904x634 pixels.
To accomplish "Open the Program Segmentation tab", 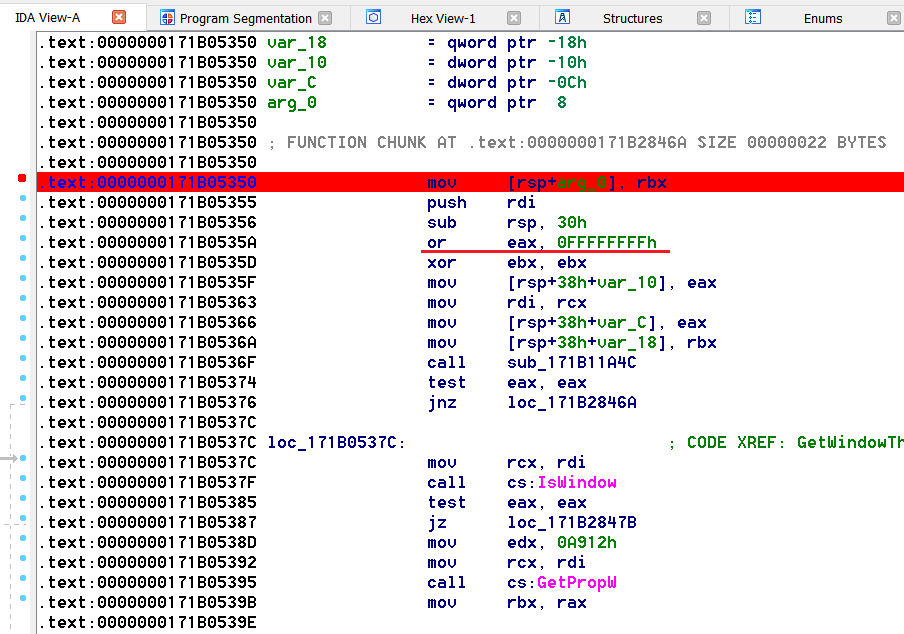I will 246,18.
